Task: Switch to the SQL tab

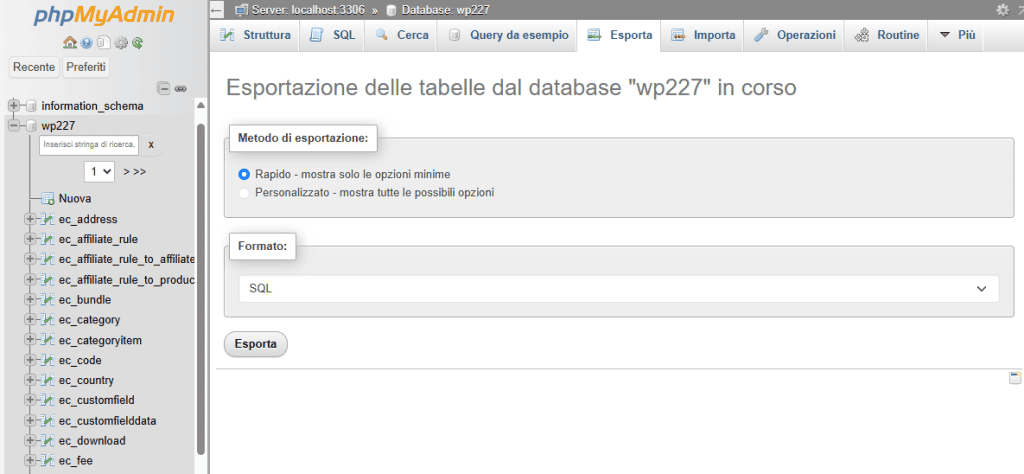Action: tap(332, 35)
